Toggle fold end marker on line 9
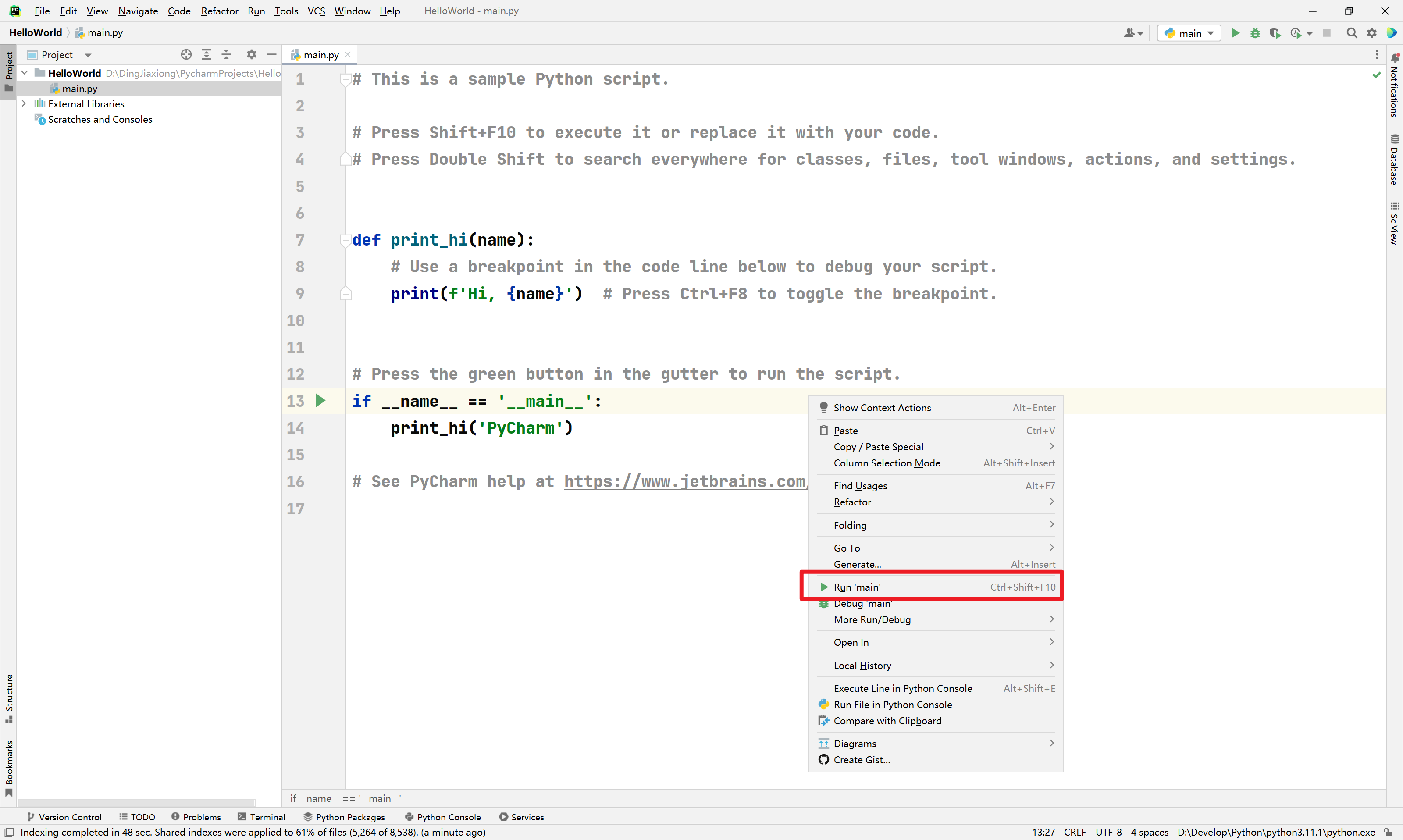Screen dimensions: 1403x840 pyautogui.click(x=345, y=293)
